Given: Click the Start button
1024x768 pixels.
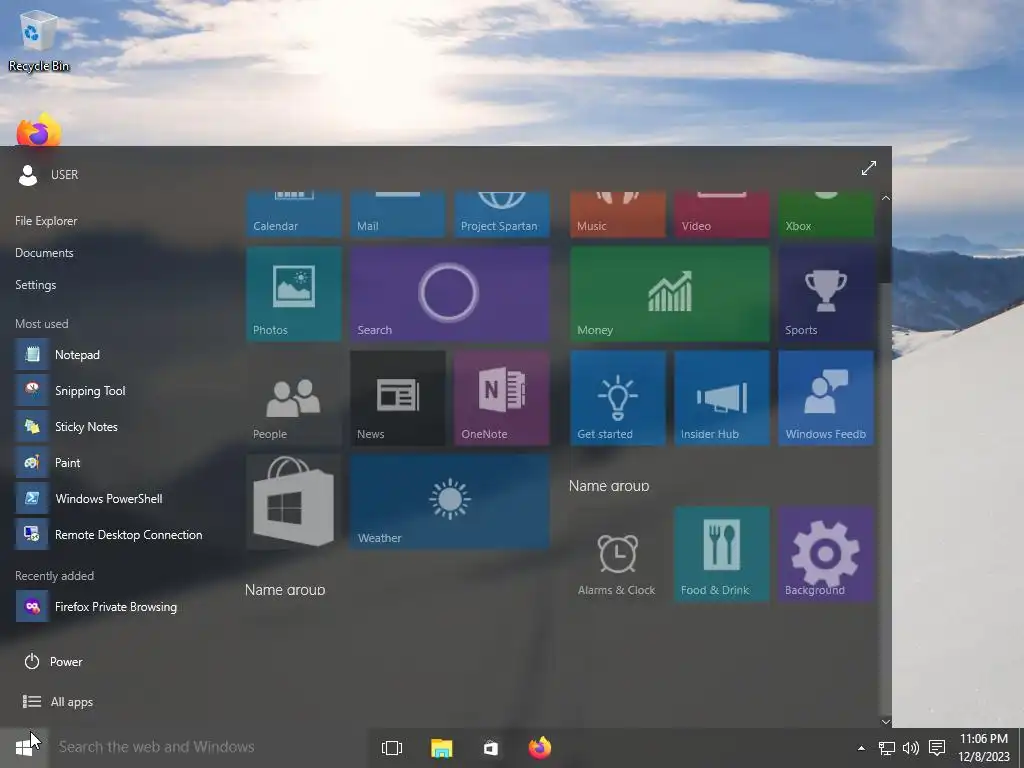Looking at the screenshot, I should point(24,748).
